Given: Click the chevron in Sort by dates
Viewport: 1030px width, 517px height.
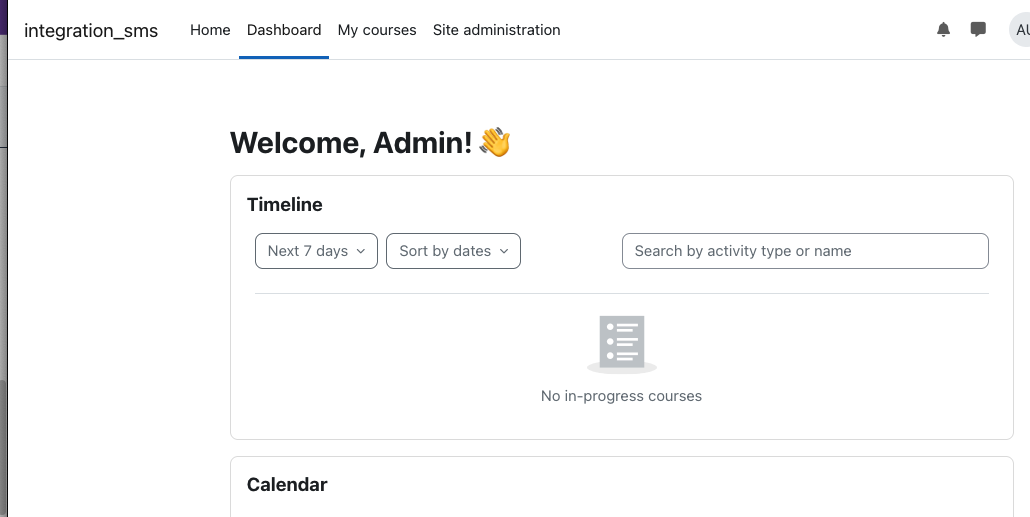Looking at the screenshot, I should [x=504, y=251].
